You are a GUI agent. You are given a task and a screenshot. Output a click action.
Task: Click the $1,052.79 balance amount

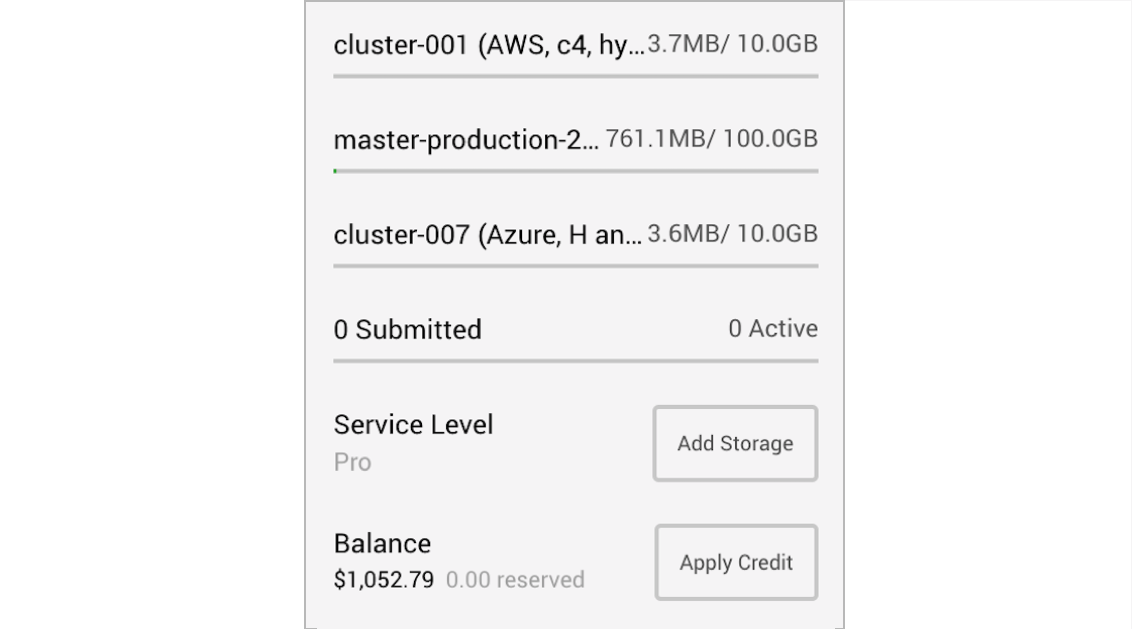point(384,580)
